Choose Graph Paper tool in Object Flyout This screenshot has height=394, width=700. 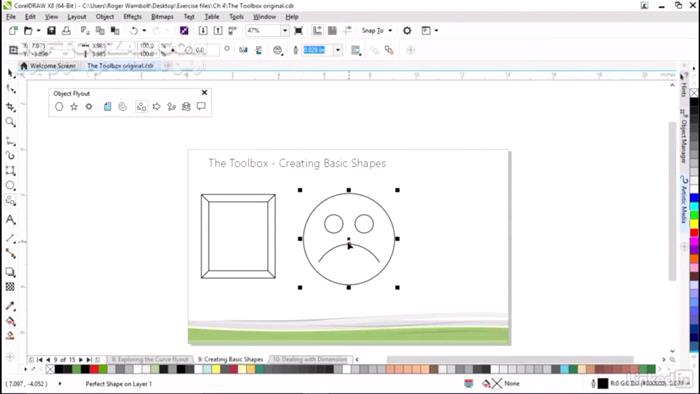(108, 107)
